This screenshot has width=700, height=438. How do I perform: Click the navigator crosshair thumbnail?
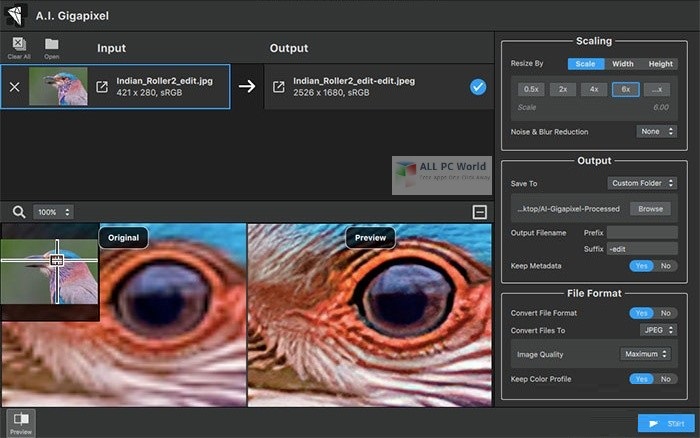pyautogui.click(x=50, y=271)
